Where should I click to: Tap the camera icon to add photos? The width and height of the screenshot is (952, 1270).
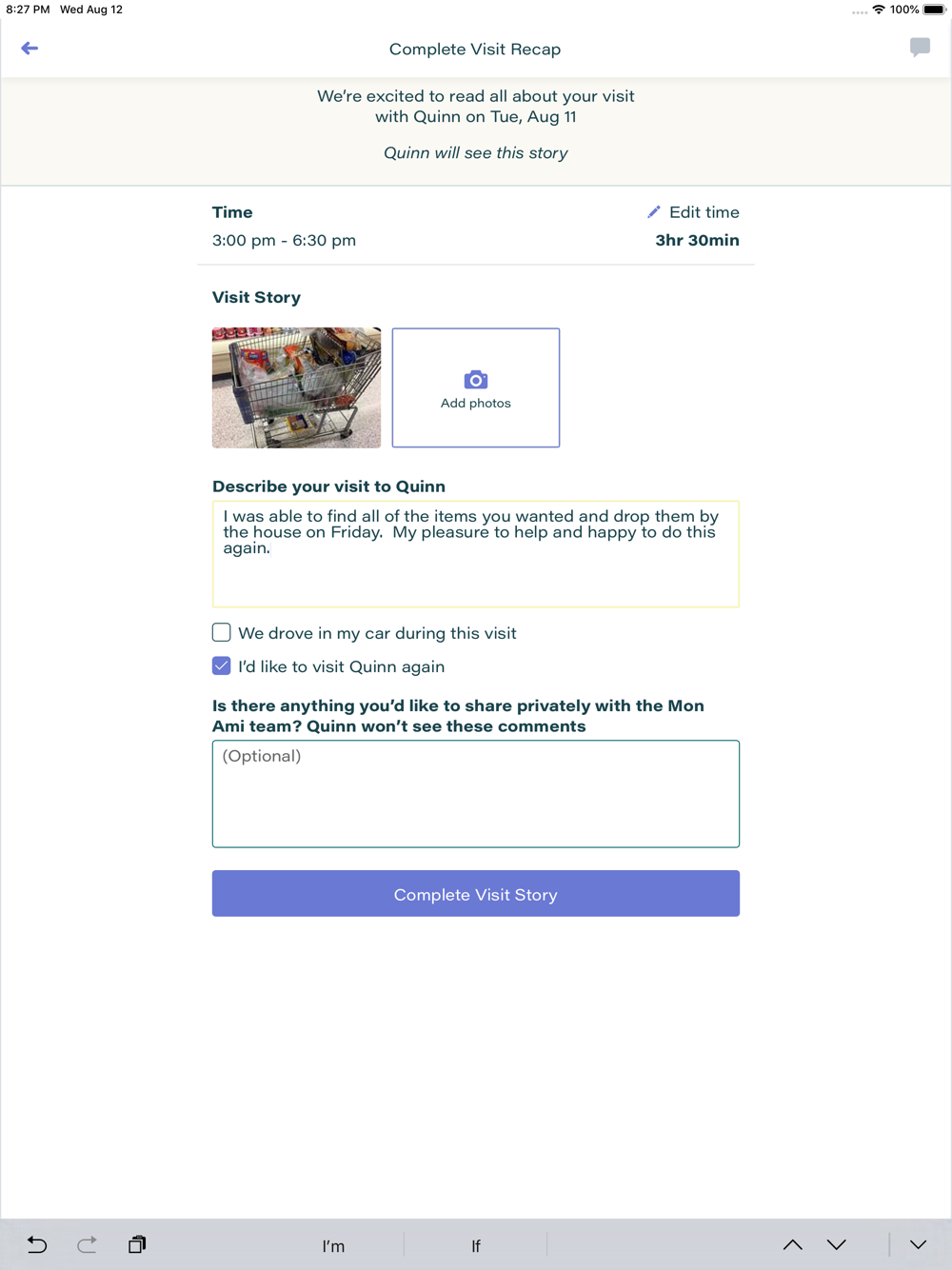(476, 380)
